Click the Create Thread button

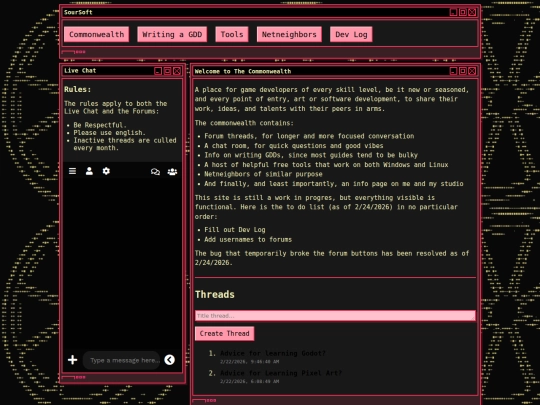click(x=225, y=333)
